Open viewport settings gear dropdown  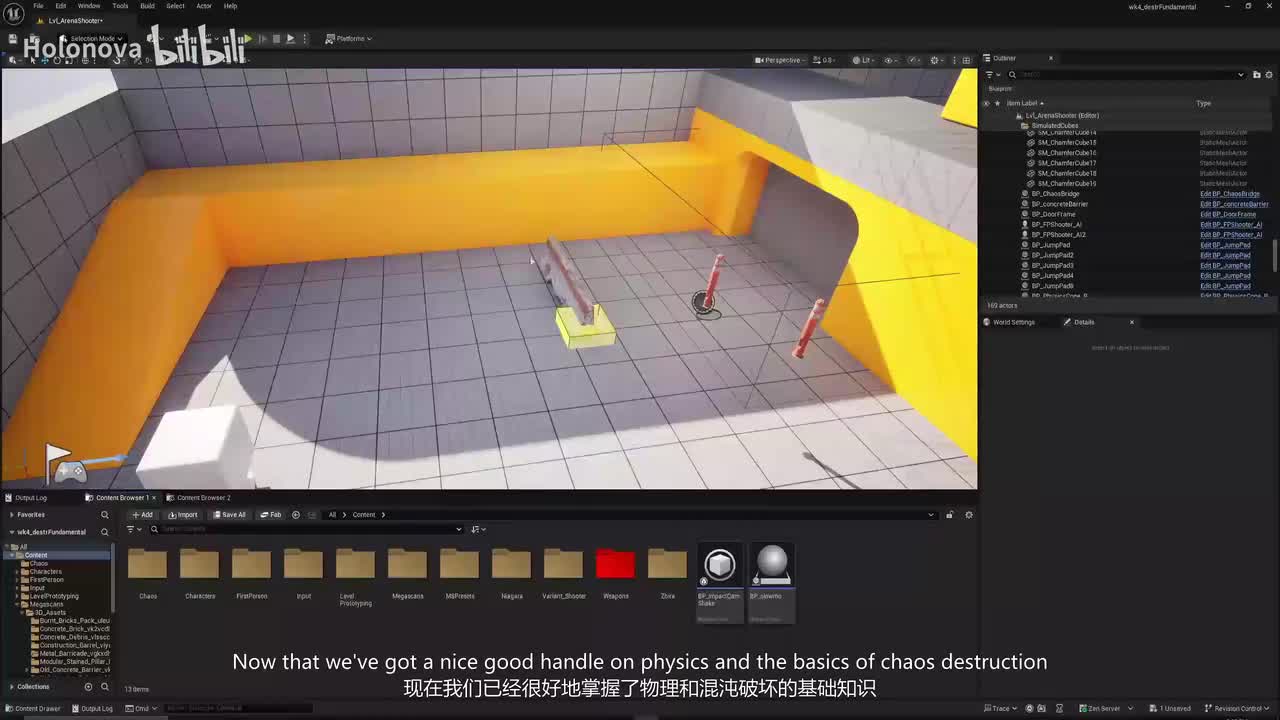935,60
